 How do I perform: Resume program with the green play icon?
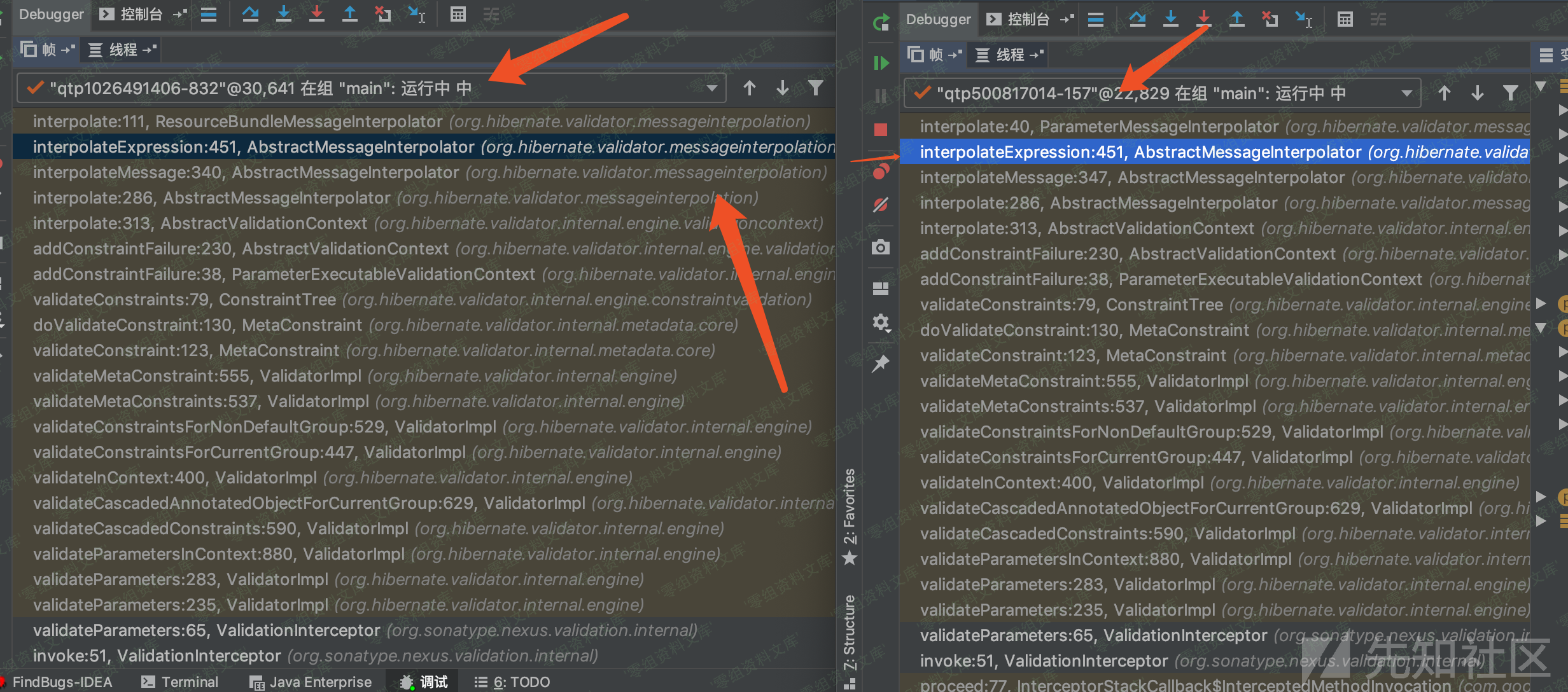[x=881, y=63]
